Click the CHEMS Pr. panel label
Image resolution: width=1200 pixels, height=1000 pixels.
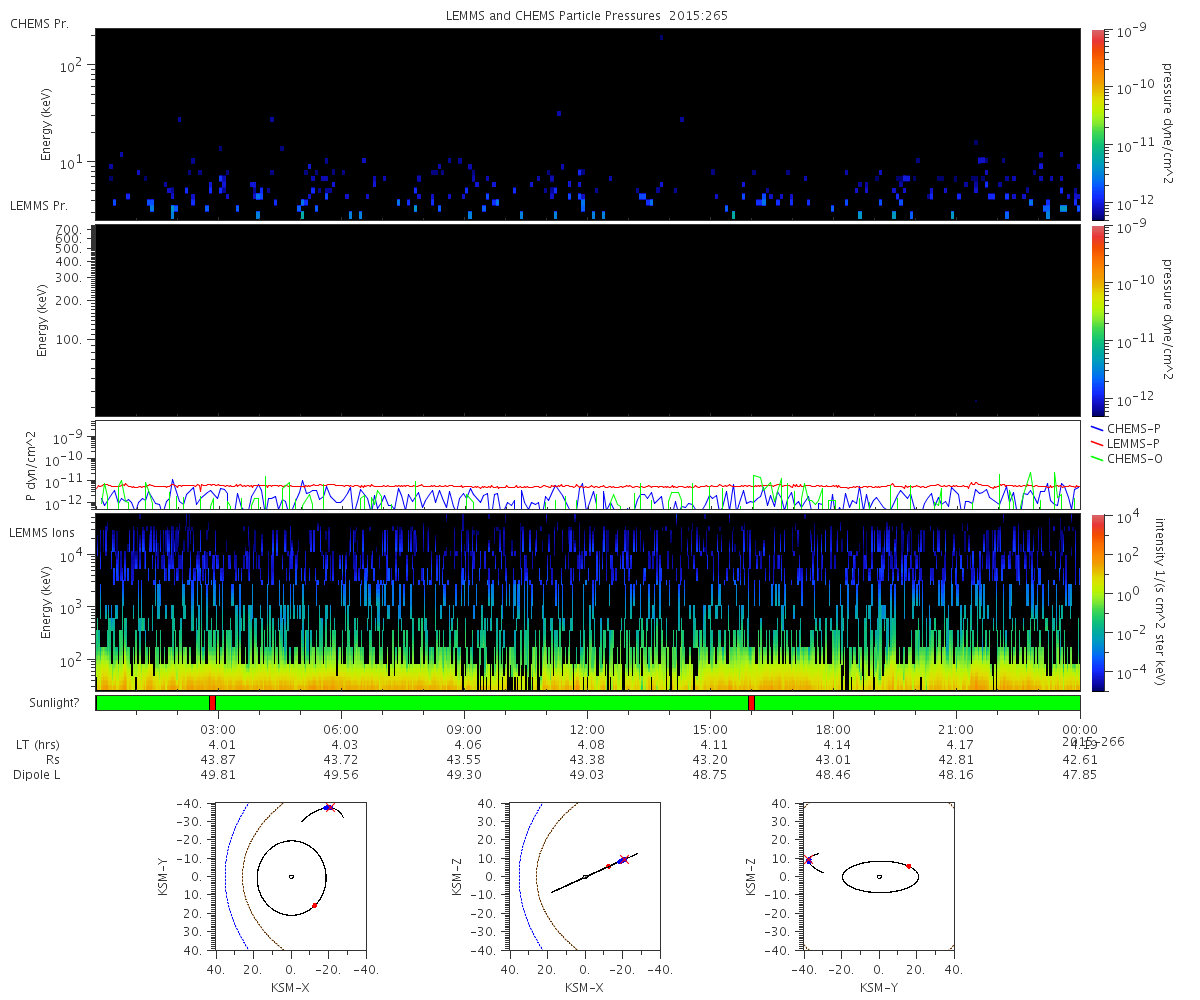(x=39, y=23)
